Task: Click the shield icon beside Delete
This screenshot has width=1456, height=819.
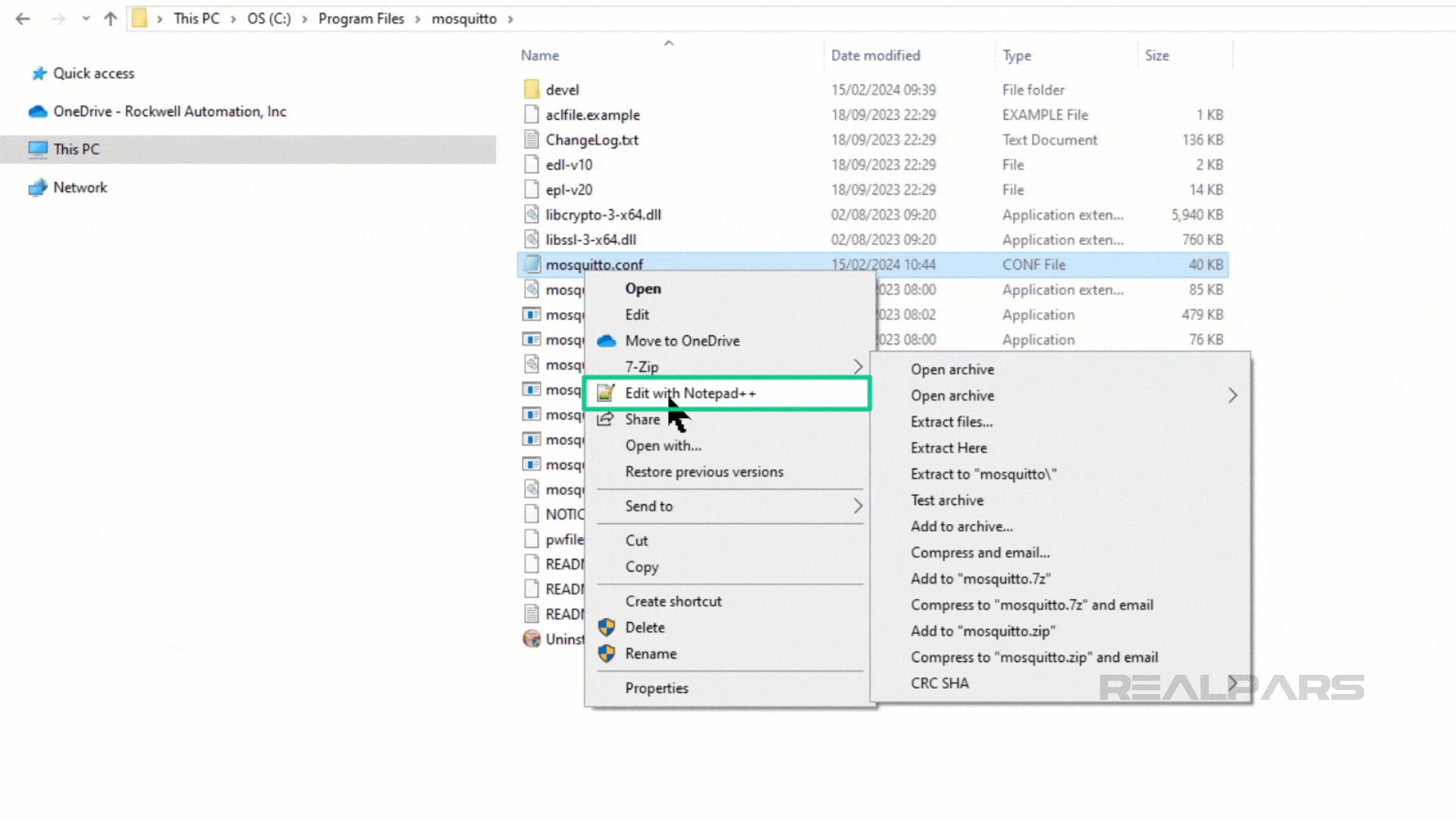Action: 607,628
